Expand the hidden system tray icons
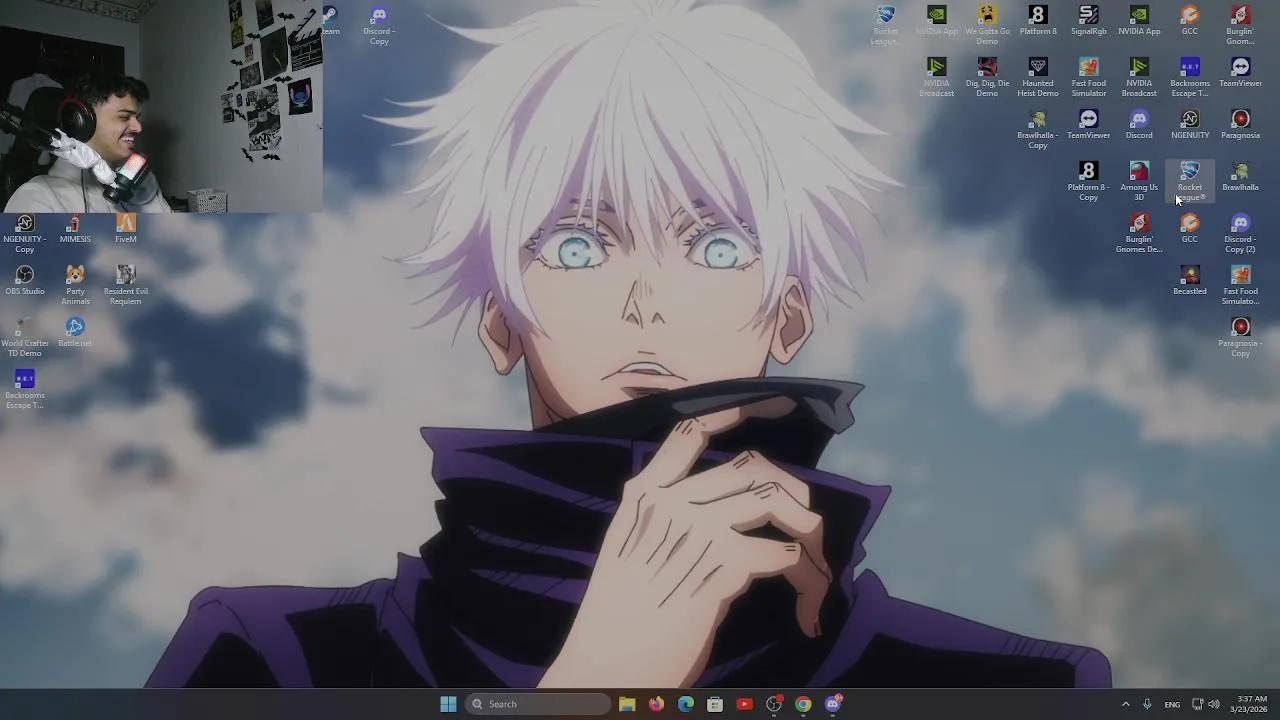The height and width of the screenshot is (720, 1280). (x=1125, y=704)
